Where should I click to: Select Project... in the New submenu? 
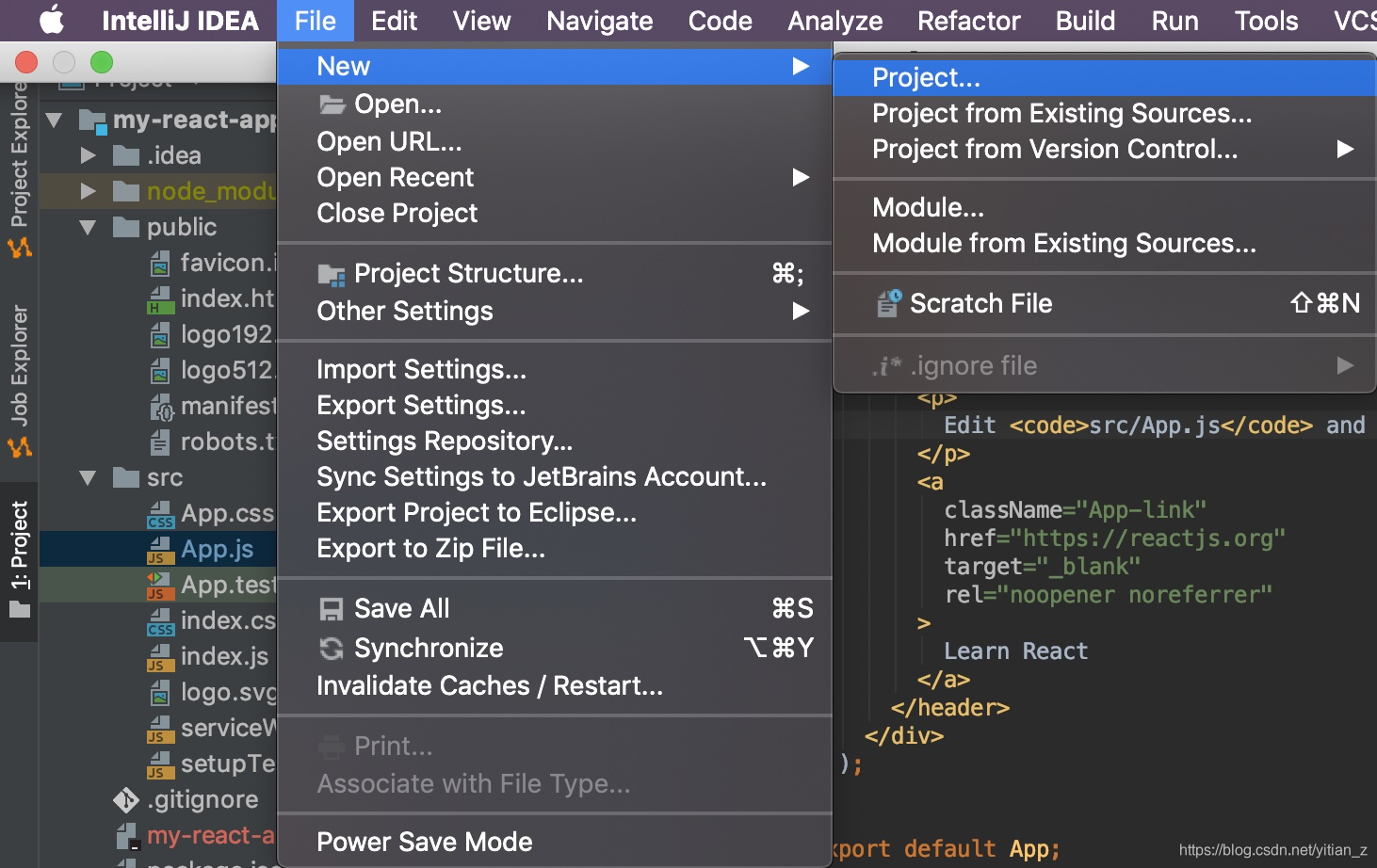click(x=1104, y=77)
